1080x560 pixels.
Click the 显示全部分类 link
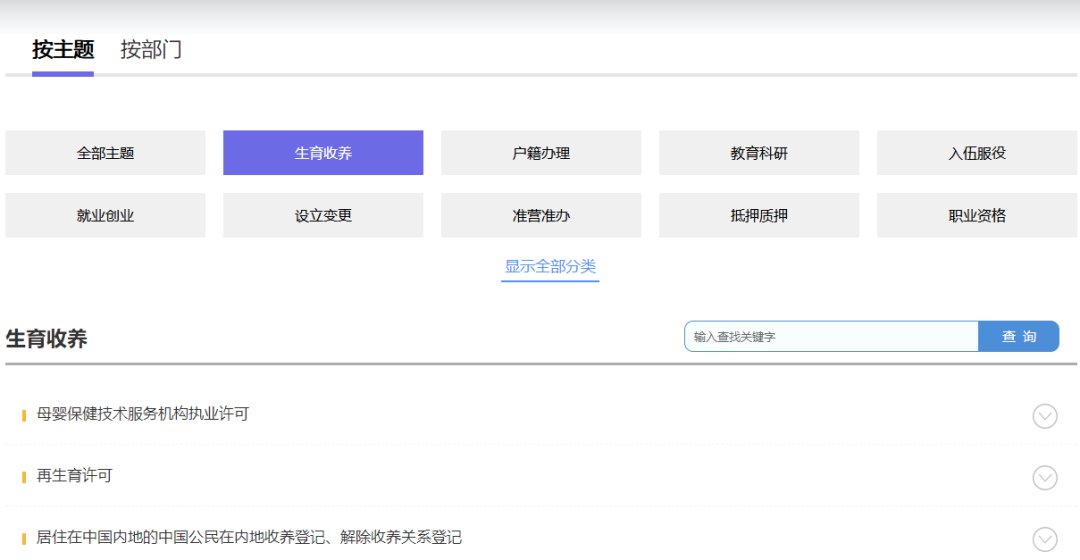coord(550,267)
